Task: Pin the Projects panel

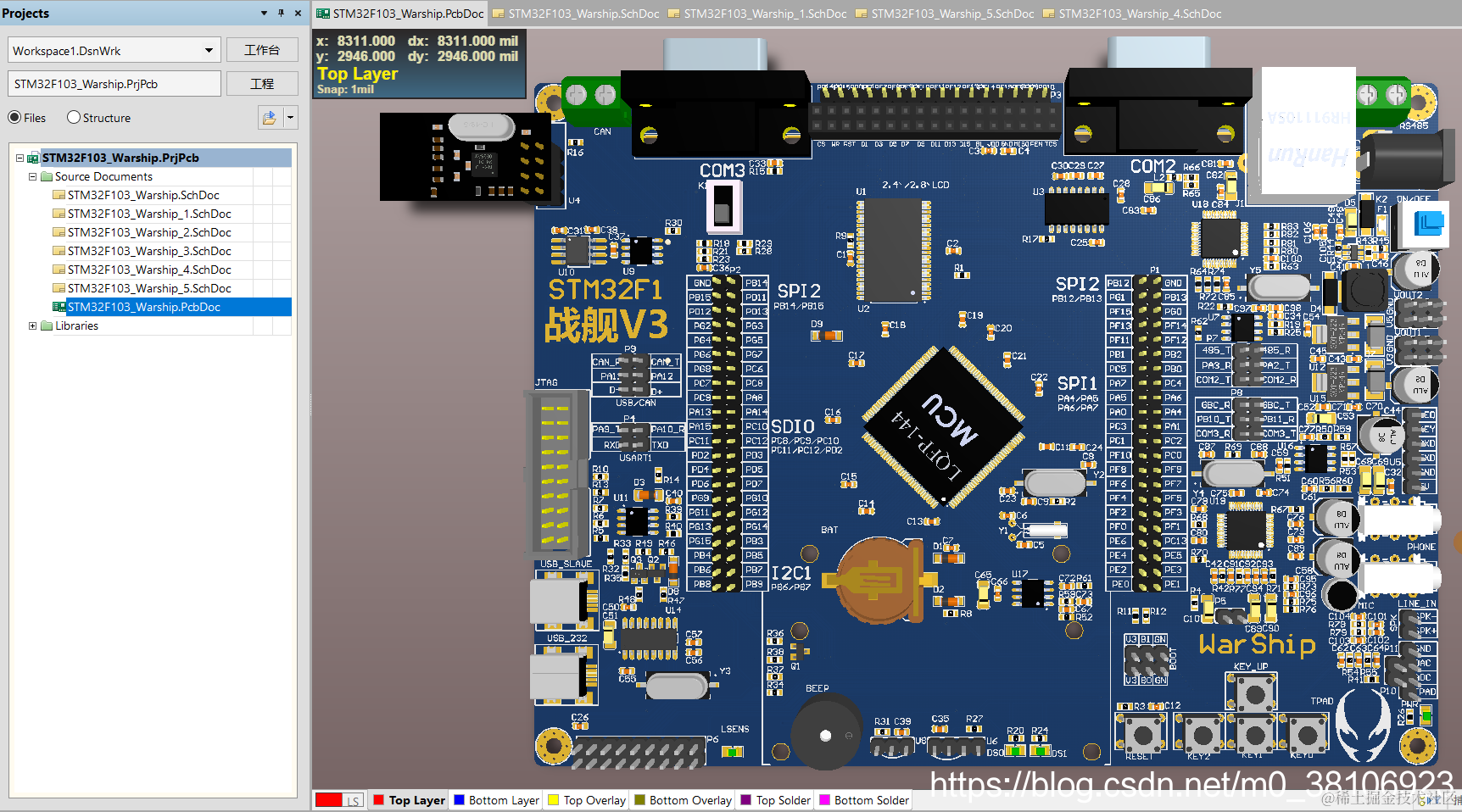Action: pyautogui.click(x=281, y=13)
